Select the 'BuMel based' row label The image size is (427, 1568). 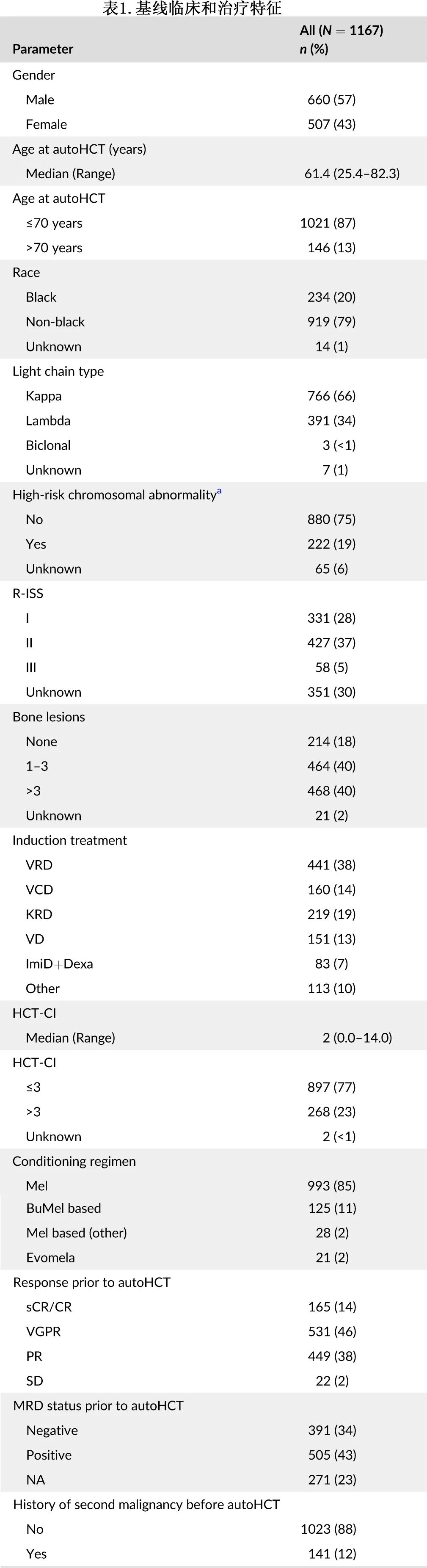click(63, 1208)
